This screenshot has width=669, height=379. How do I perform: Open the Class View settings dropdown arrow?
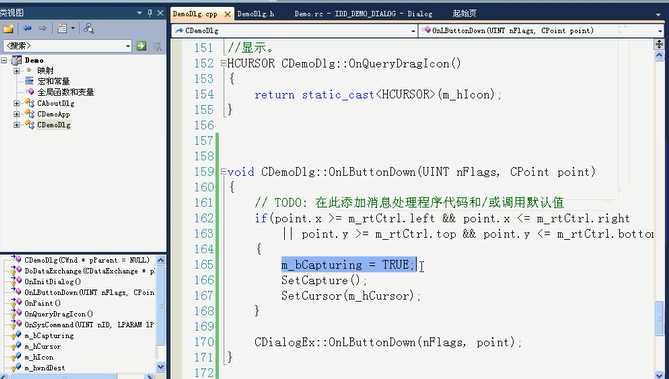point(73,29)
